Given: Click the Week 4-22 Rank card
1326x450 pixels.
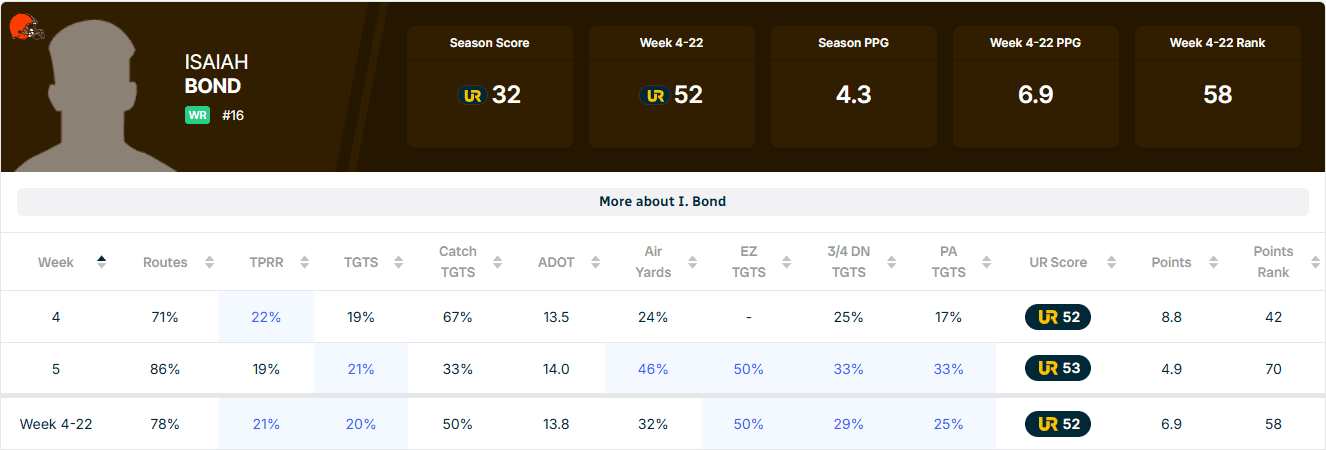Looking at the screenshot, I should click(x=1217, y=87).
